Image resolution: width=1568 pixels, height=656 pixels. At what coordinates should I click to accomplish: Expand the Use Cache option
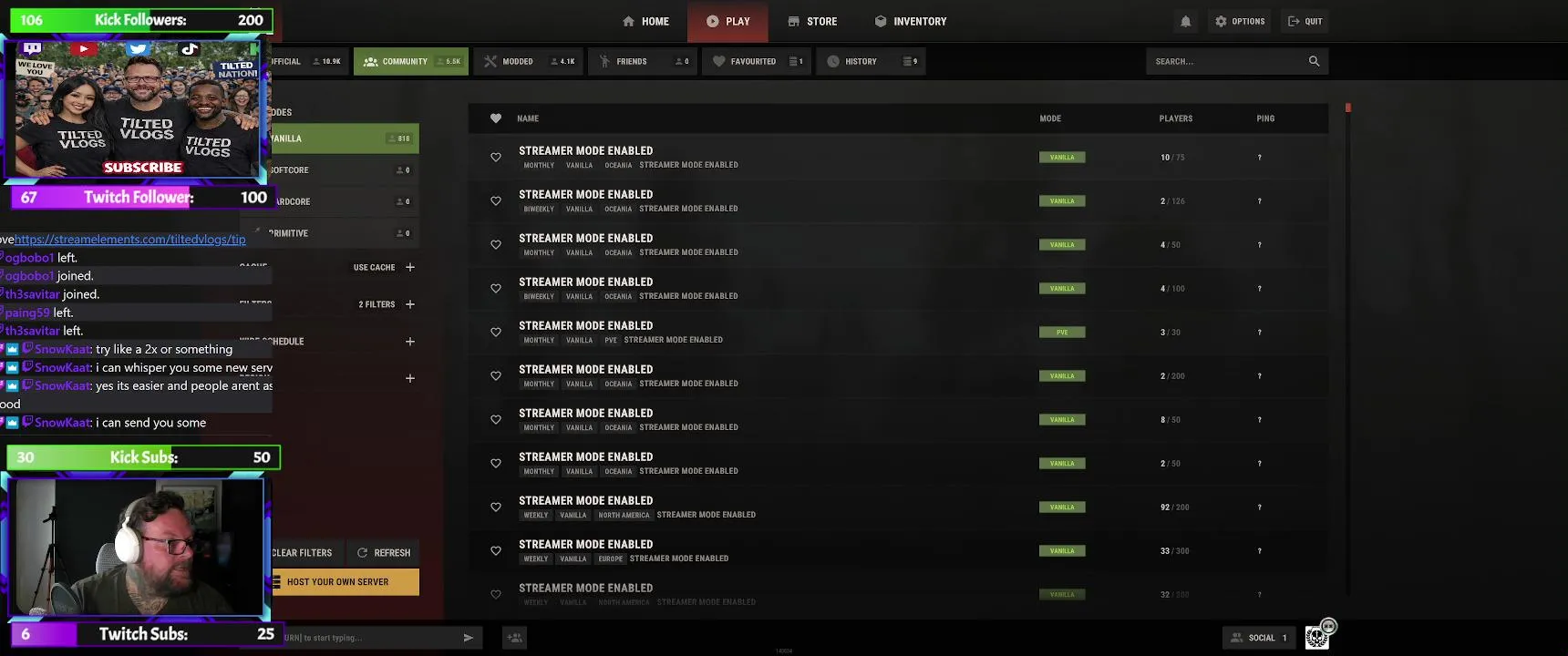click(x=410, y=268)
